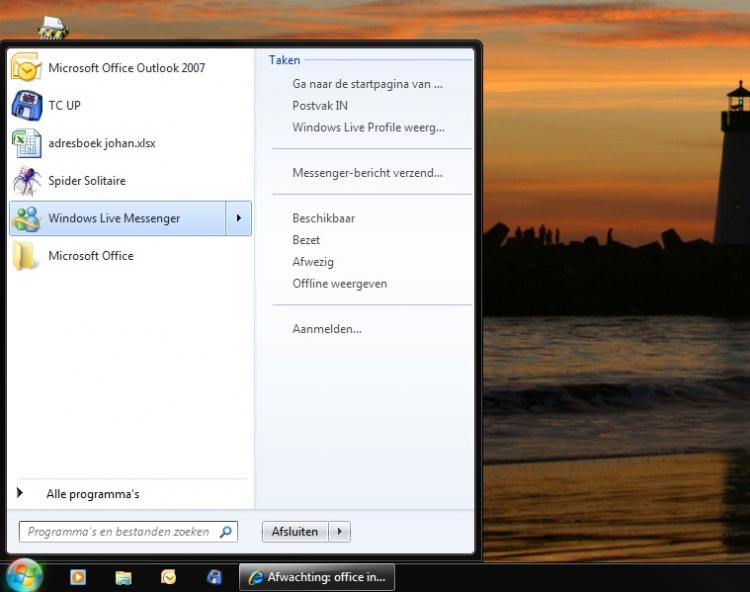Choose Windows Live Profile weergeven
The height and width of the screenshot is (592, 750).
[368, 128]
